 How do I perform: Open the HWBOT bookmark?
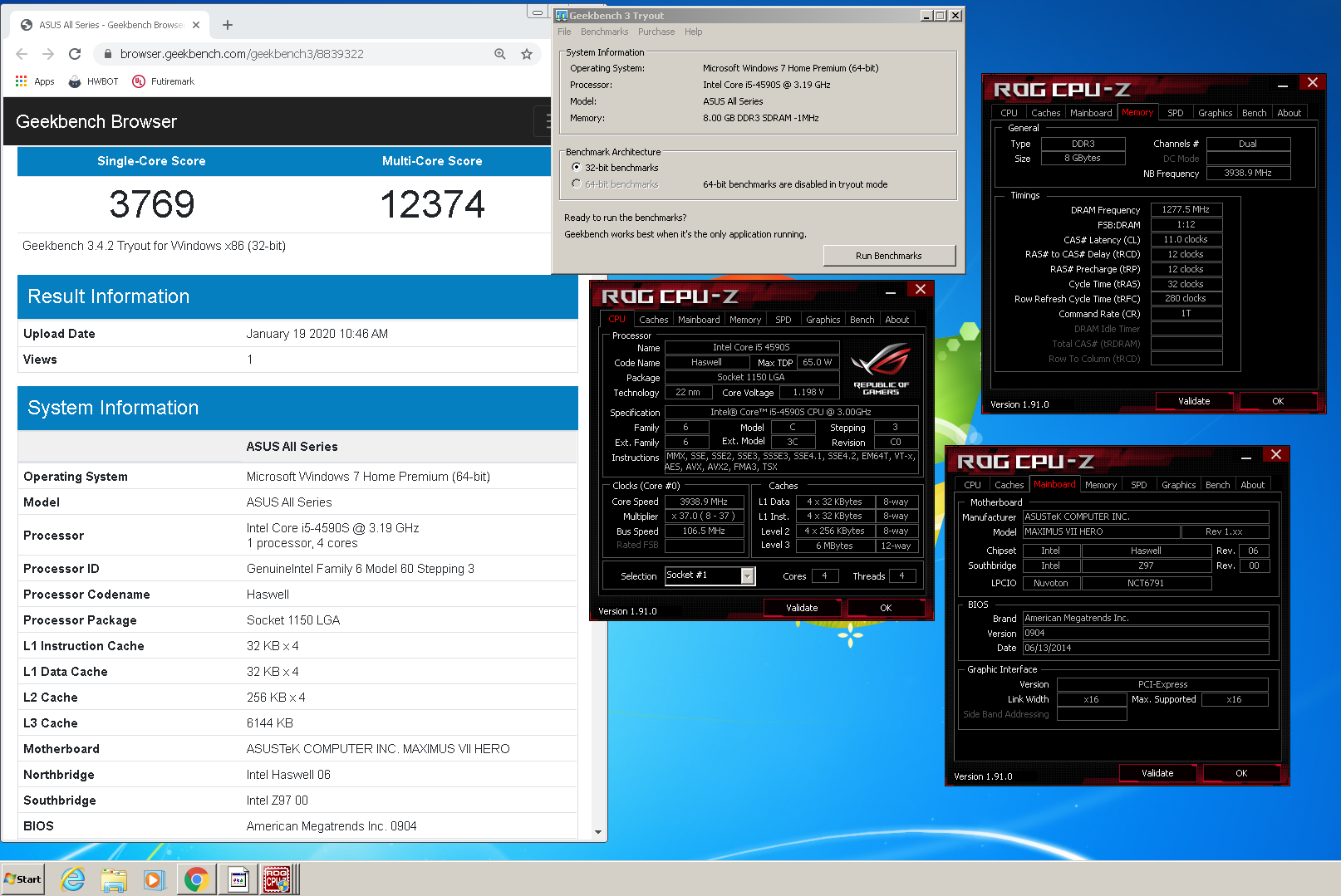(x=93, y=81)
